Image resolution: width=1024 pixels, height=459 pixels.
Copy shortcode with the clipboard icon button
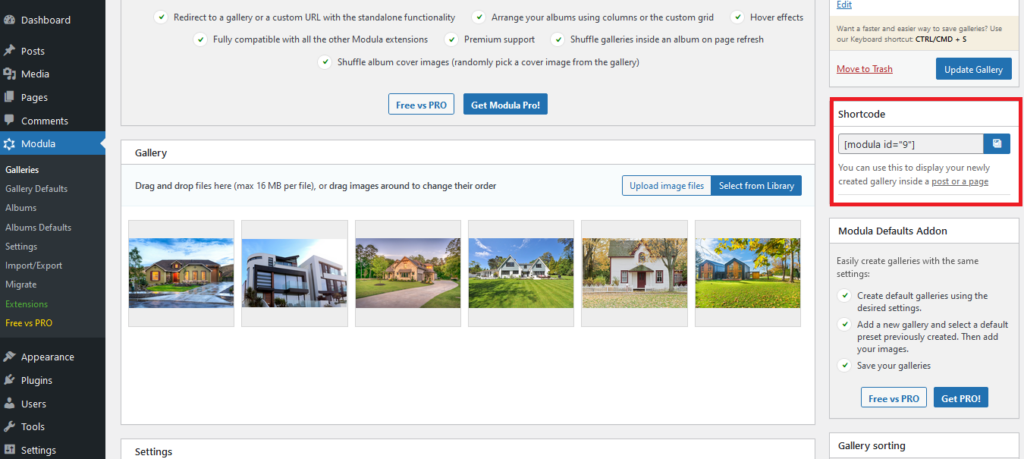997,144
